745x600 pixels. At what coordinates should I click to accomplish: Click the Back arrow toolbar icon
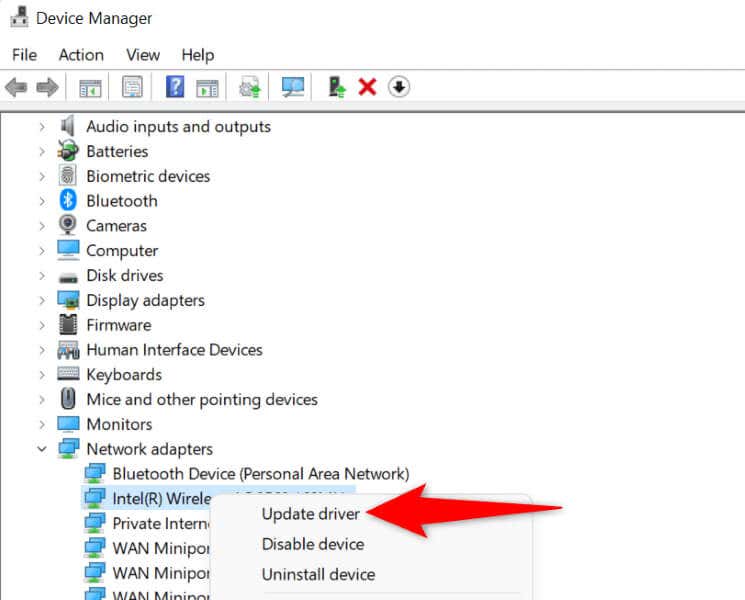[16, 88]
